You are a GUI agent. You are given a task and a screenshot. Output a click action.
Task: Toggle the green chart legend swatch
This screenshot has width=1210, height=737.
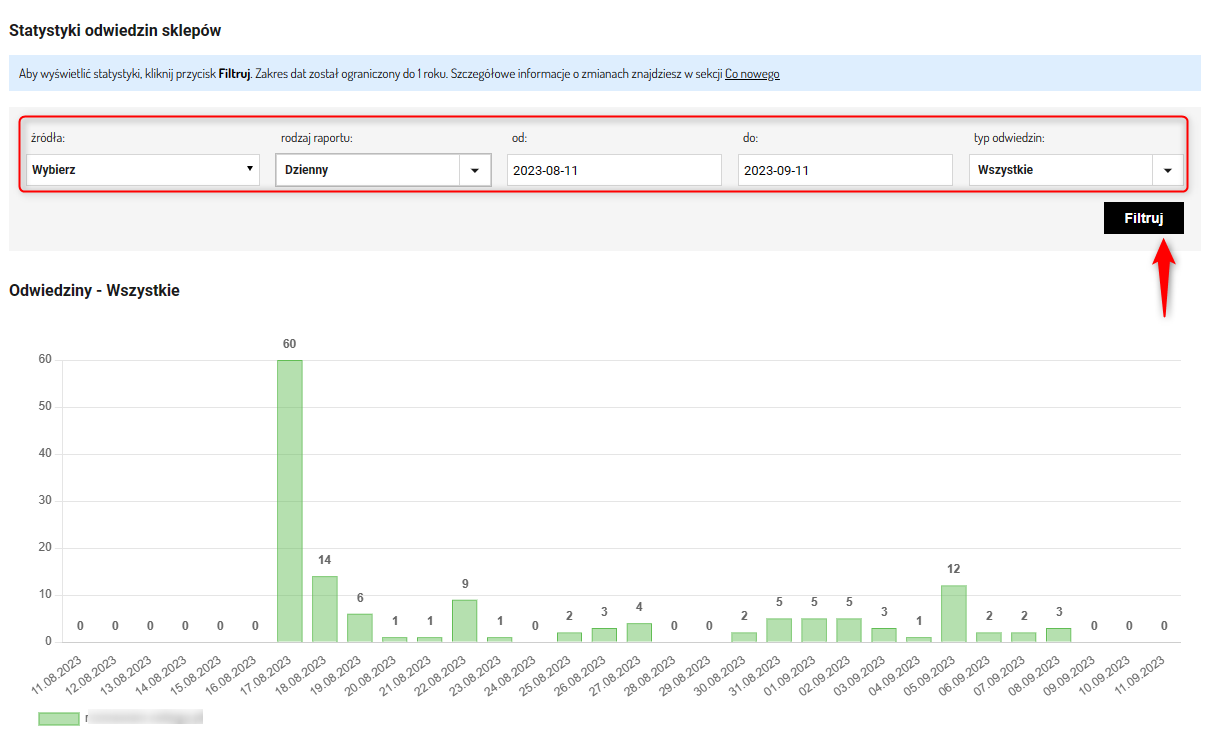coord(58,718)
